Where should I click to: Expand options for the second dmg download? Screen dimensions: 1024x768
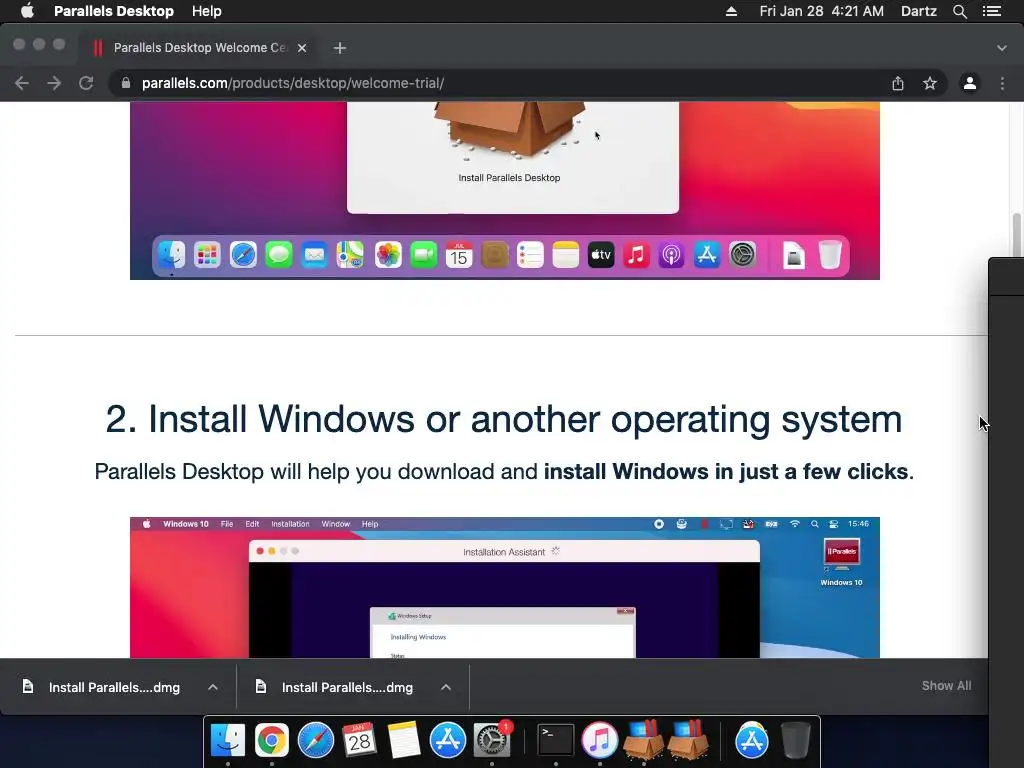coord(446,687)
